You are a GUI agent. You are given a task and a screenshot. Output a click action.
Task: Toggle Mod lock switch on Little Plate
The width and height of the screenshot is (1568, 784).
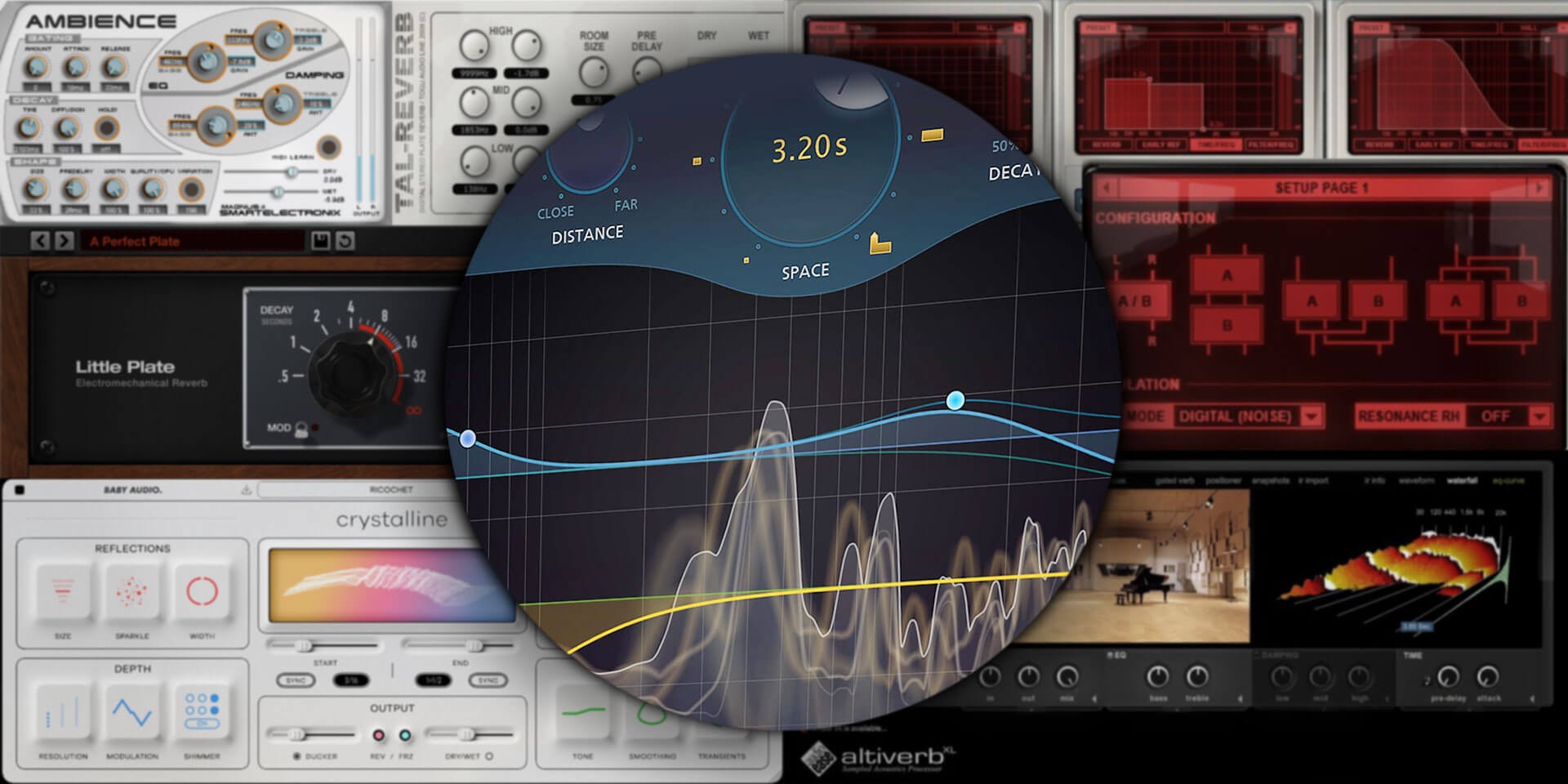tap(301, 429)
